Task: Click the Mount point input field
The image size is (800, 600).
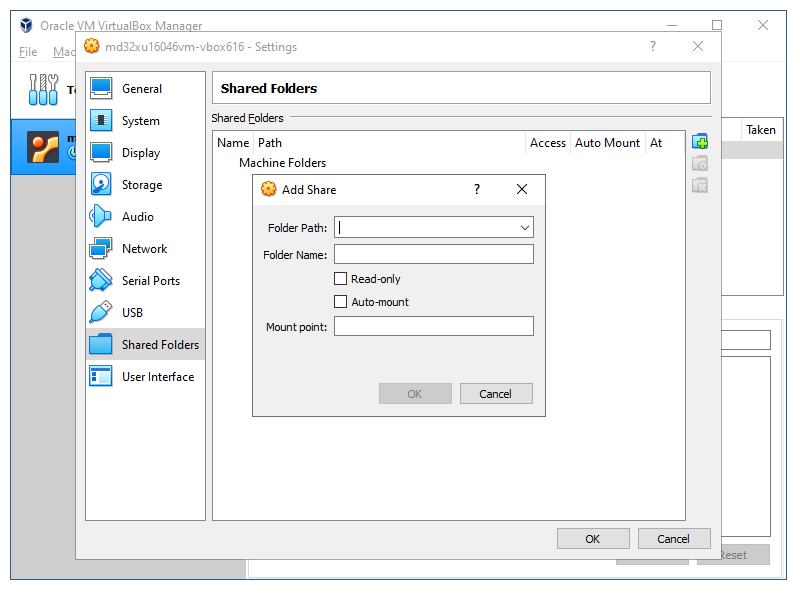Action: pyautogui.click(x=433, y=326)
